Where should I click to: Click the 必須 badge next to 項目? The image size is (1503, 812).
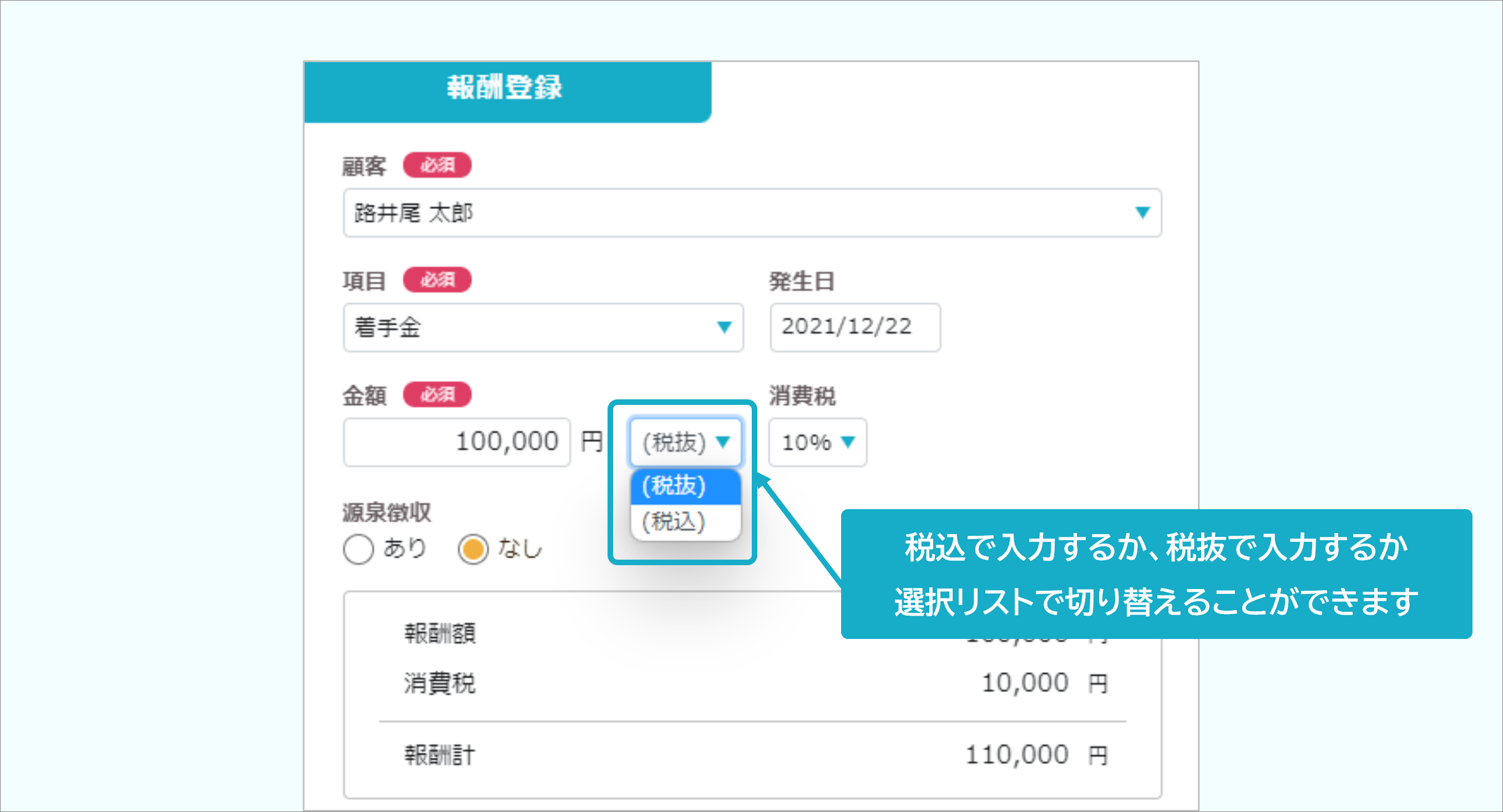pos(437,280)
